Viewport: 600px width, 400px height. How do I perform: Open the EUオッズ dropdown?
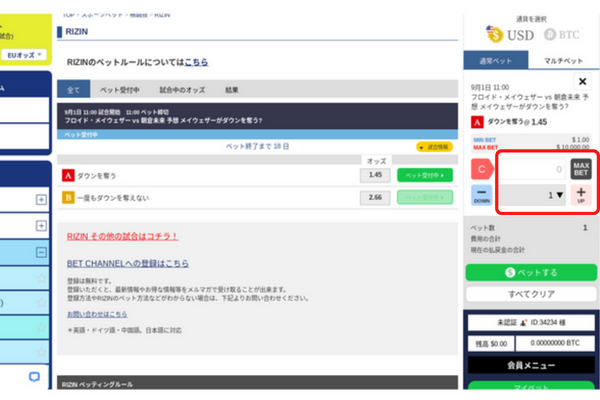(24, 55)
